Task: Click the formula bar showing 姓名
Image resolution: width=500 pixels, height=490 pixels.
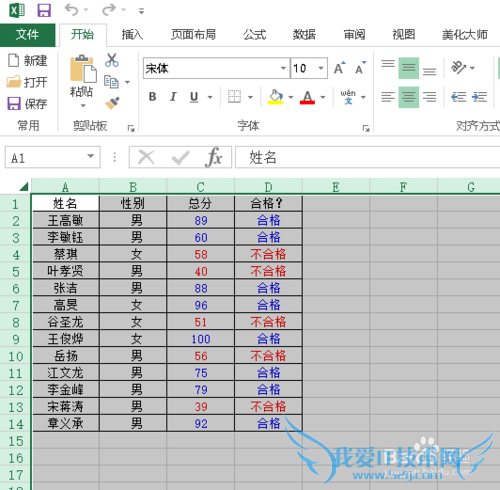Action: (367, 157)
